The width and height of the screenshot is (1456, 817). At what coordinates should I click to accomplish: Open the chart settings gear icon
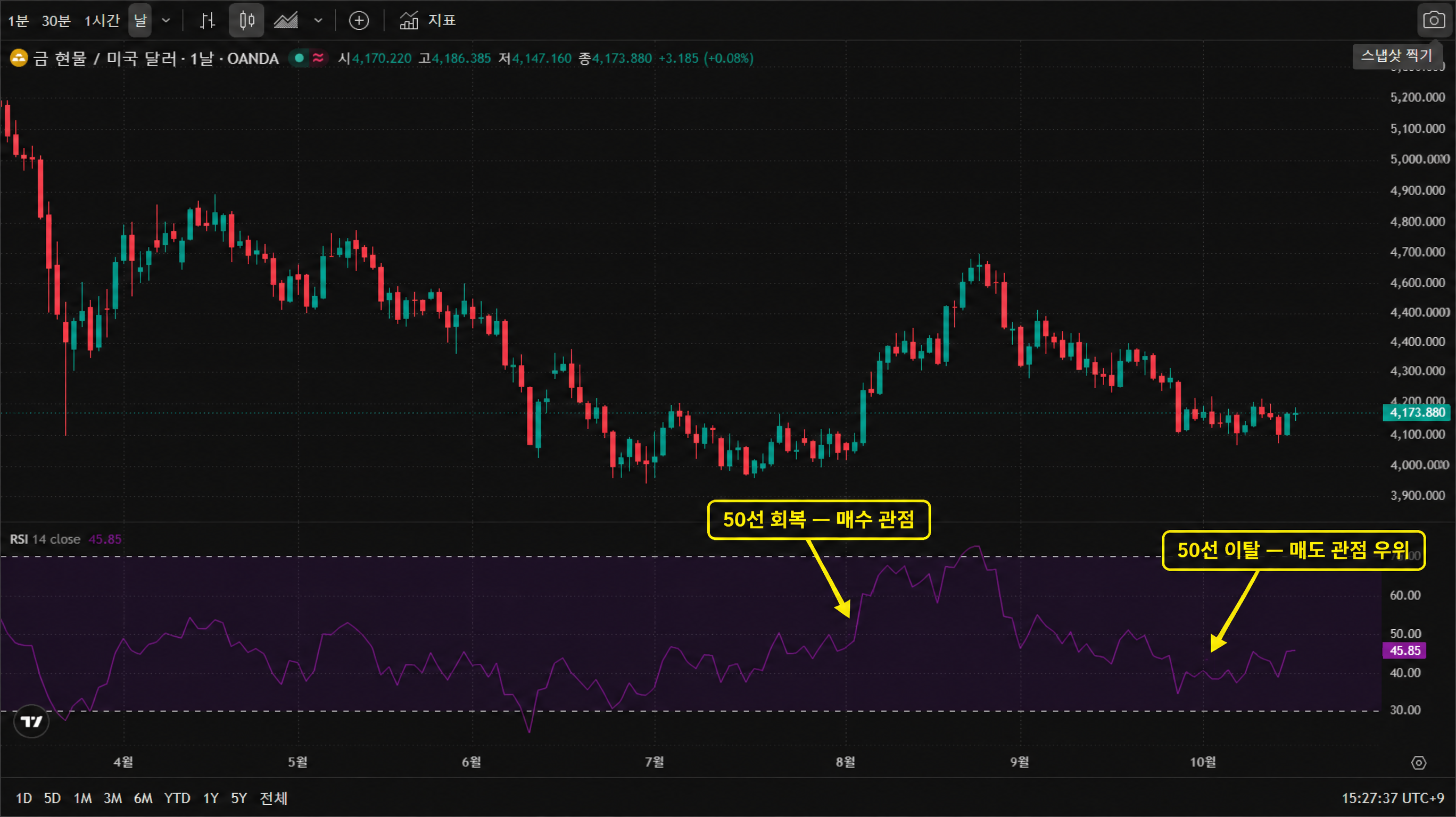(x=1419, y=763)
